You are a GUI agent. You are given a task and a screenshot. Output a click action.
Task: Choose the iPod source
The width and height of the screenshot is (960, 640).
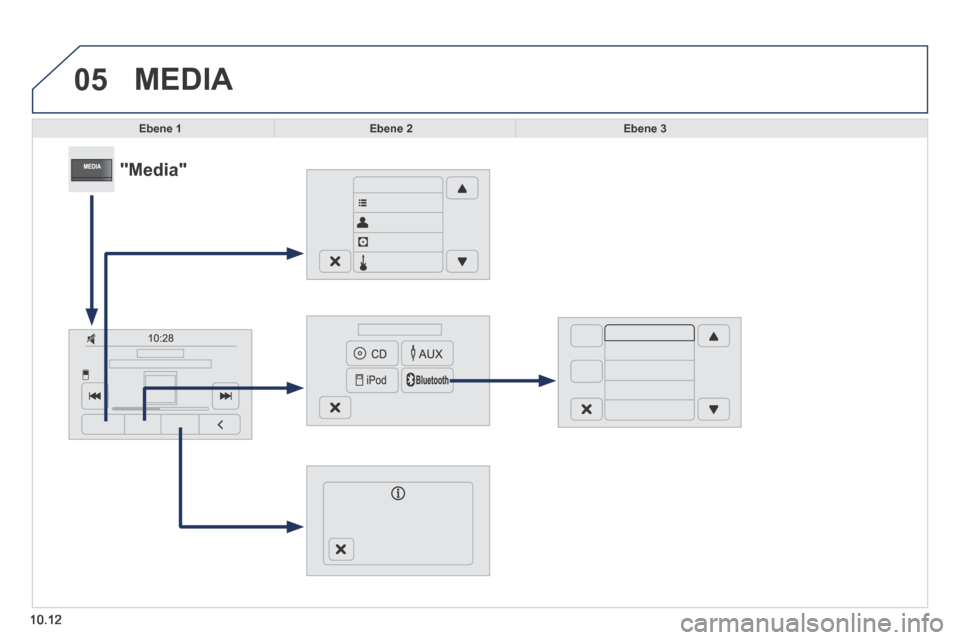point(372,380)
